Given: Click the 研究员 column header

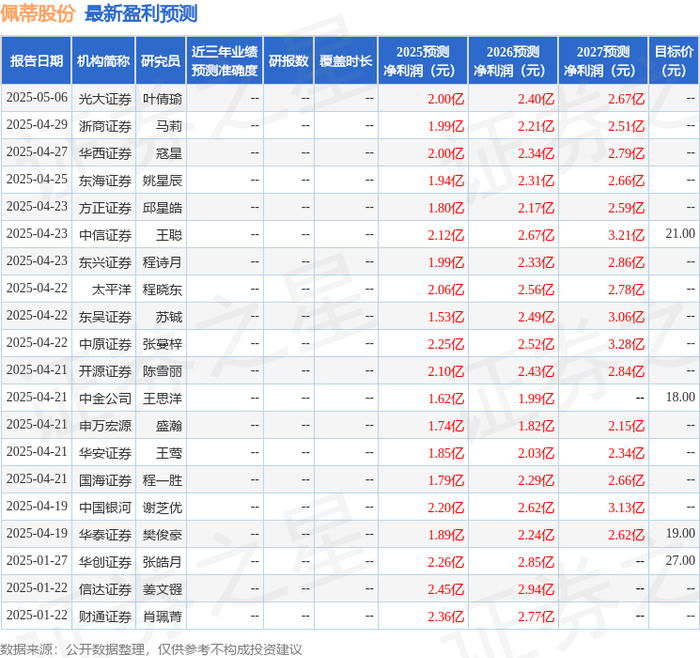Looking at the screenshot, I should [161, 61].
